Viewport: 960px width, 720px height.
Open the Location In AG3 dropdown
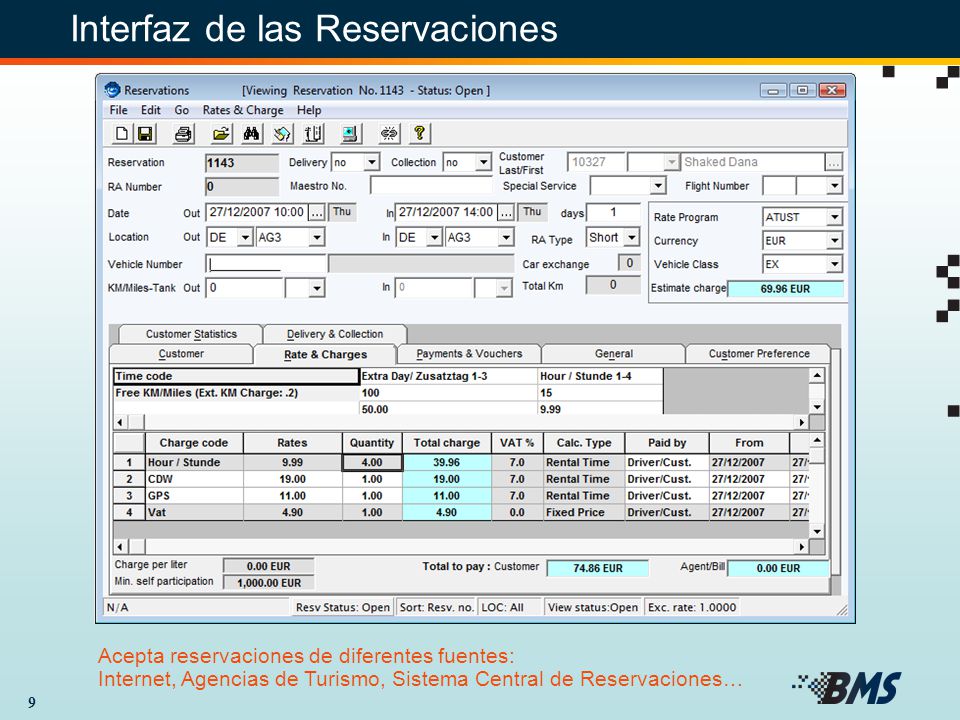(x=506, y=238)
